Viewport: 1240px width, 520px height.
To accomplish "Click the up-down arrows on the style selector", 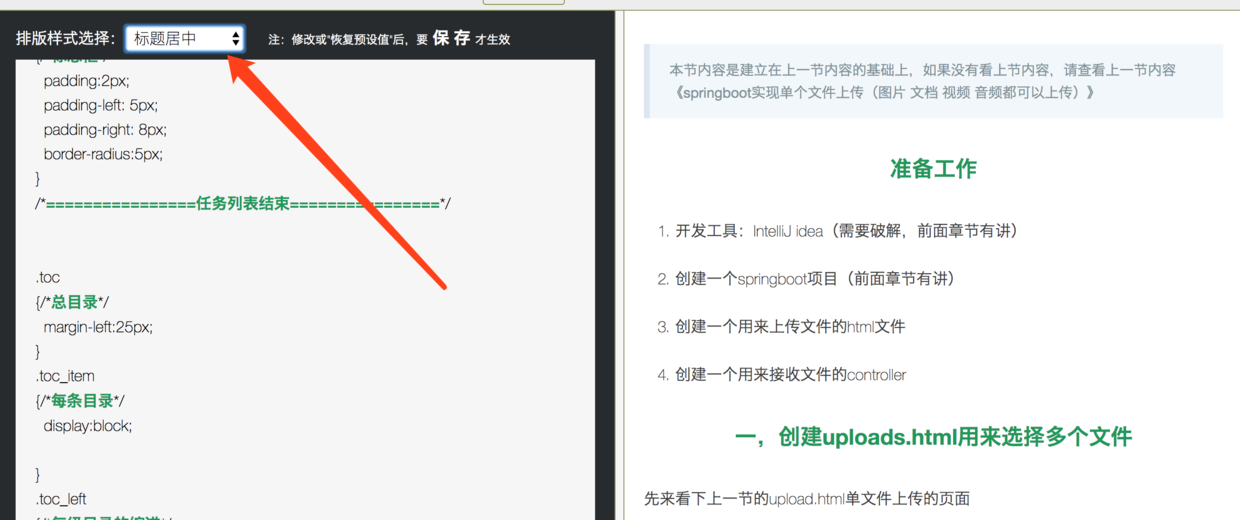I will point(236,39).
